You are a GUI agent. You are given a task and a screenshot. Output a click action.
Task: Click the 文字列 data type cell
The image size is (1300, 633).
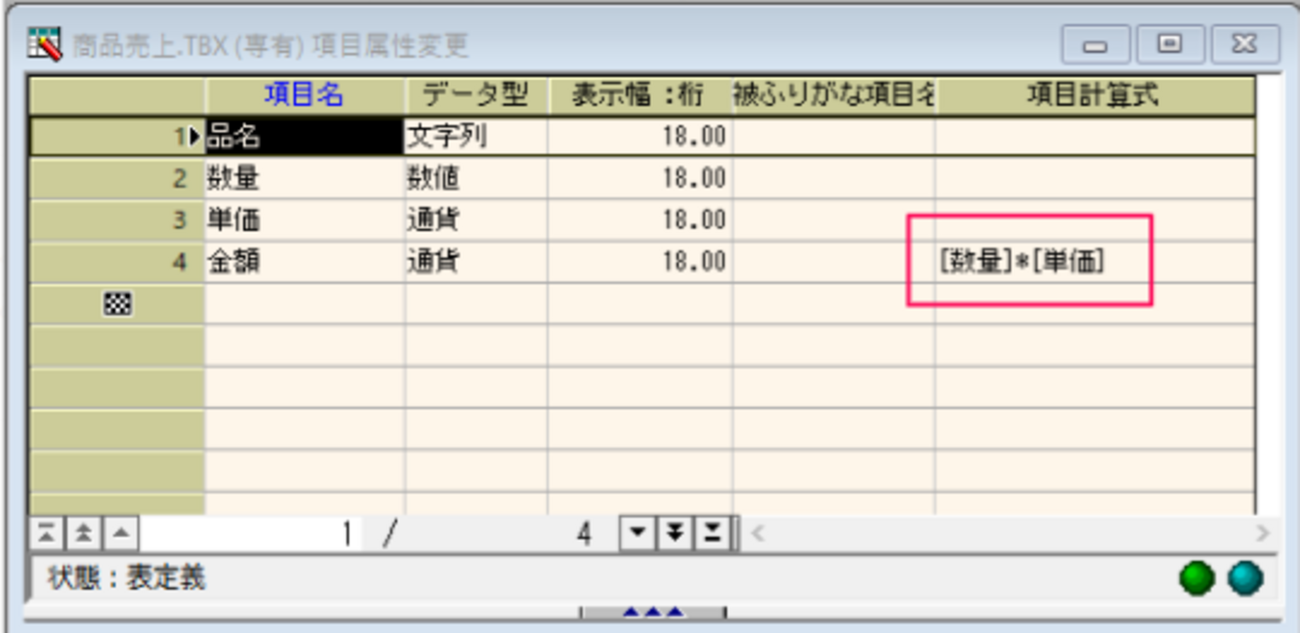click(476, 136)
